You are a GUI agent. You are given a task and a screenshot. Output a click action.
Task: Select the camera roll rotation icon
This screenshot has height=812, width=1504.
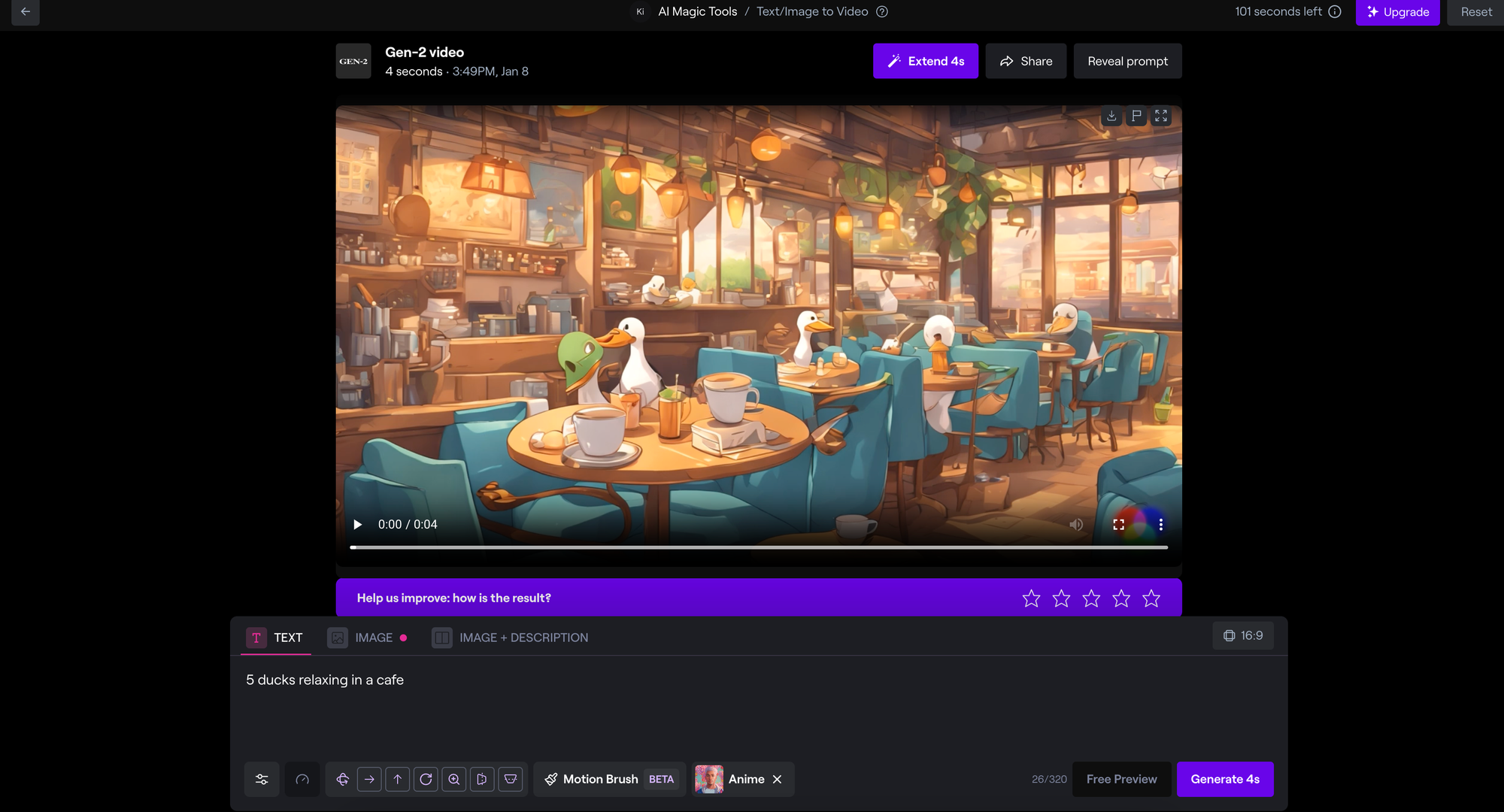(426, 779)
